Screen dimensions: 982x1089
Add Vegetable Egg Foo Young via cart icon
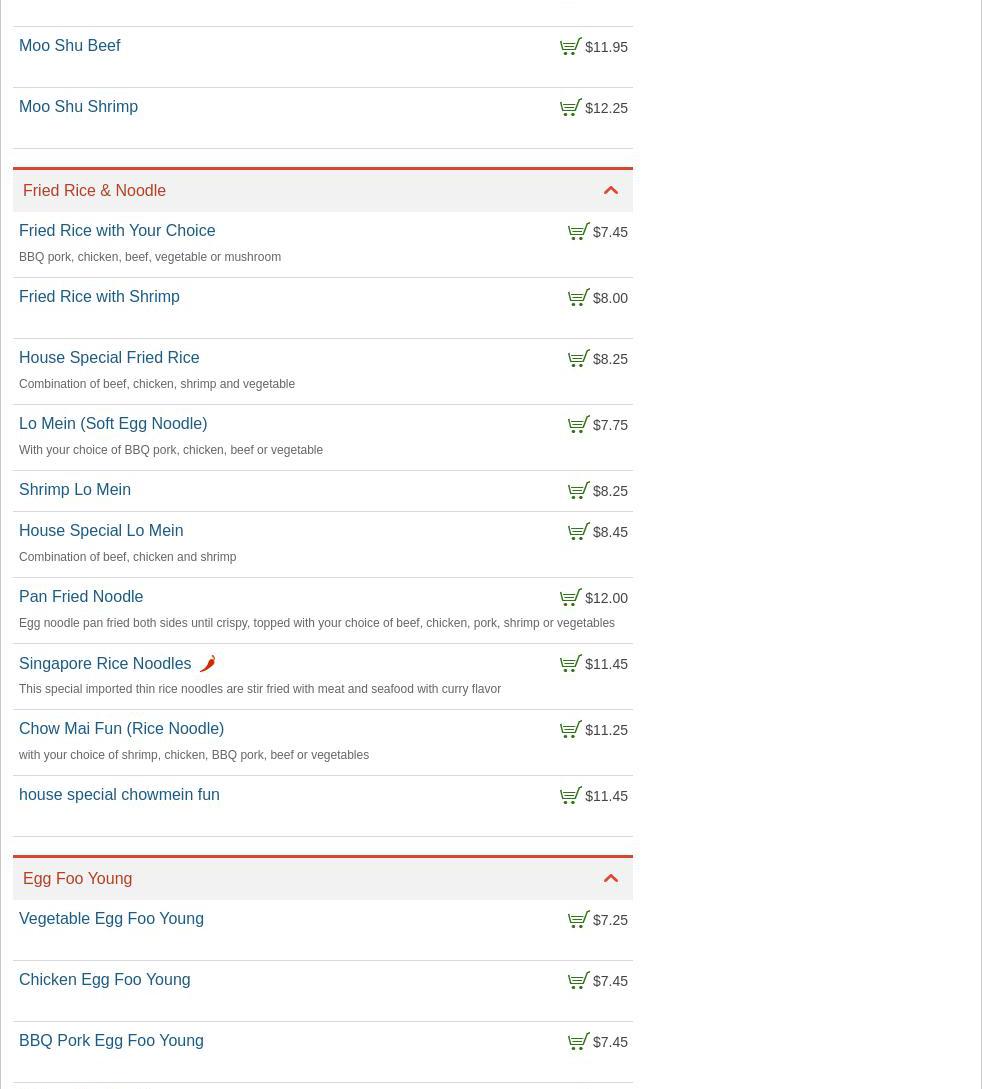coord(578,920)
